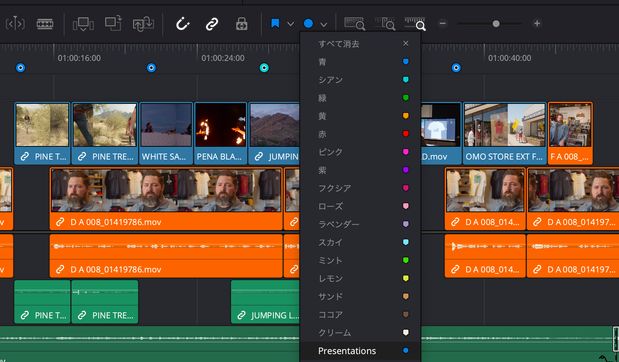Select the blue JUMPIN video clip
This screenshot has width=619, height=362.
pos(274,133)
